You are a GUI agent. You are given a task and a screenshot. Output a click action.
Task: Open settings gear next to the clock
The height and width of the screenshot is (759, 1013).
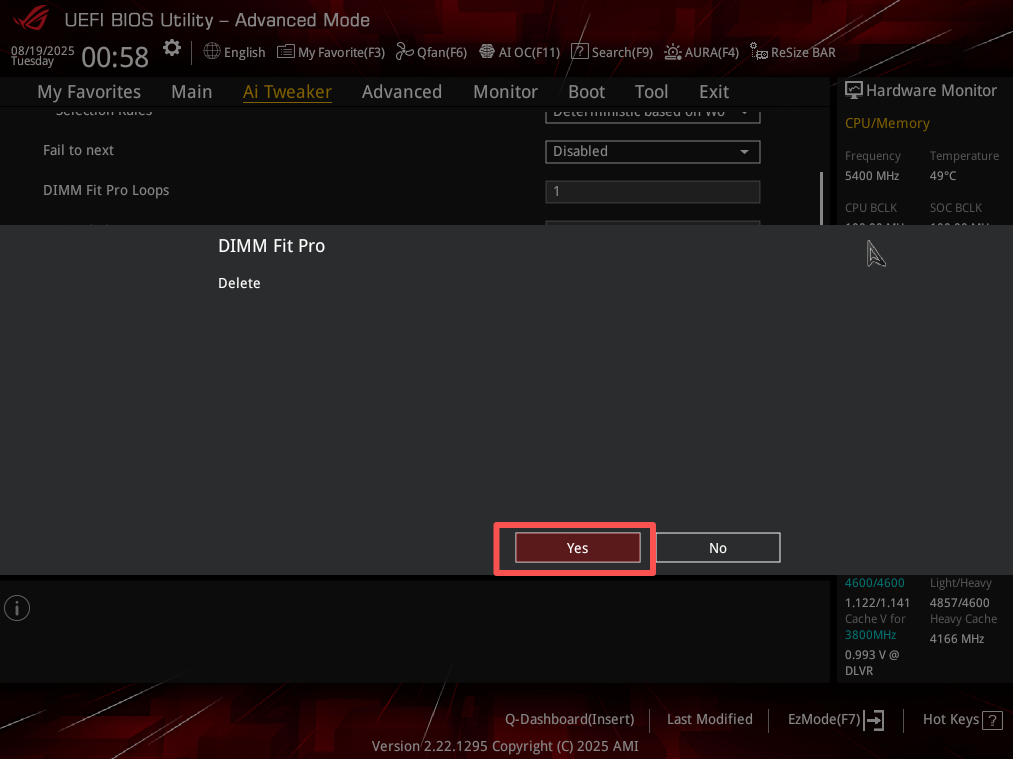tap(172, 48)
